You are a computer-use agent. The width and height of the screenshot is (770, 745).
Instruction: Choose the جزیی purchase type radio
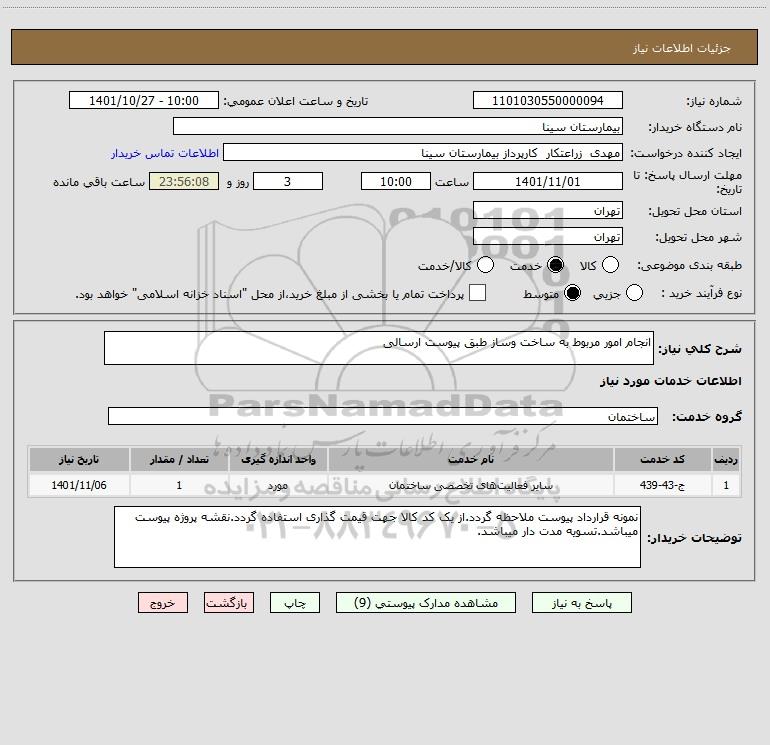pos(634,293)
